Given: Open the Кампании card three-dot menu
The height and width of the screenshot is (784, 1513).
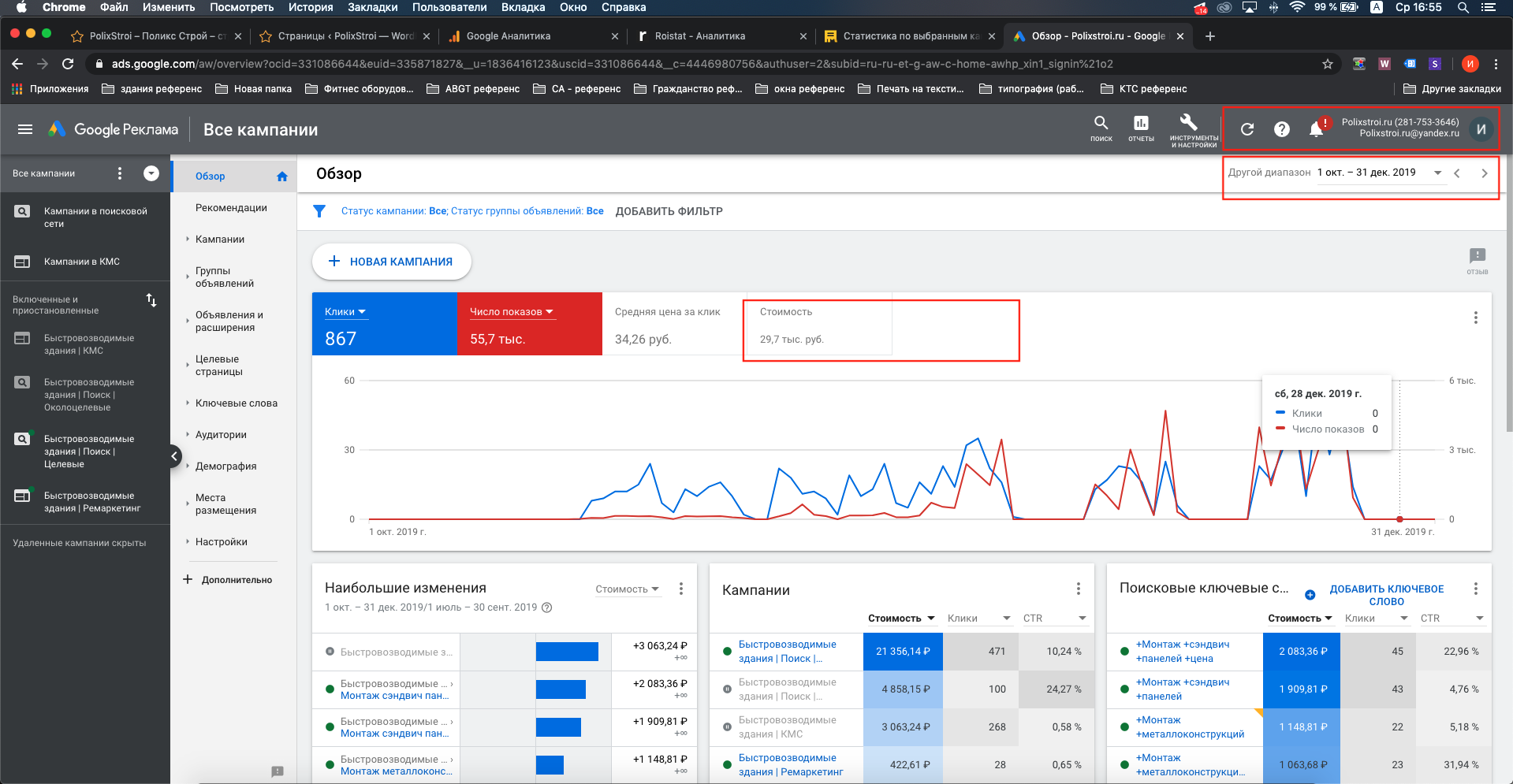Looking at the screenshot, I should coord(1078,589).
